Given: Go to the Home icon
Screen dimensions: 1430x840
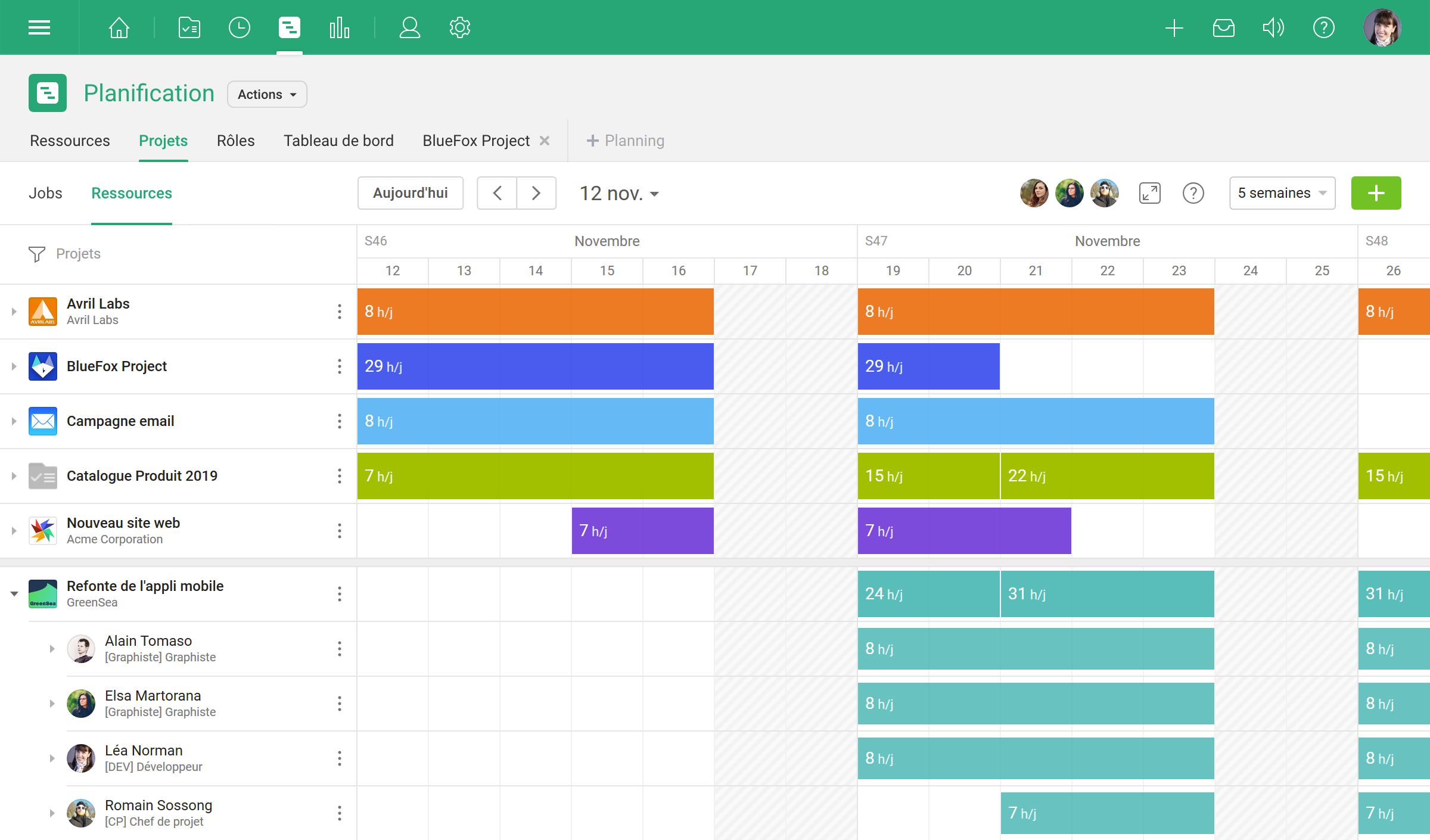Looking at the screenshot, I should pyautogui.click(x=119, y=27).
